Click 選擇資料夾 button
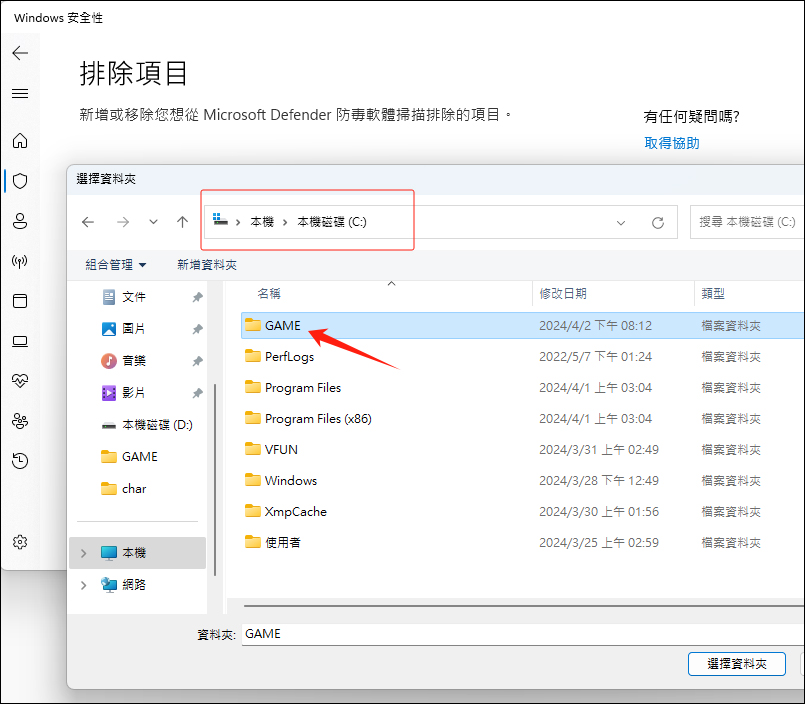Viewport: 805px width, 704px height. coord(737,664)
